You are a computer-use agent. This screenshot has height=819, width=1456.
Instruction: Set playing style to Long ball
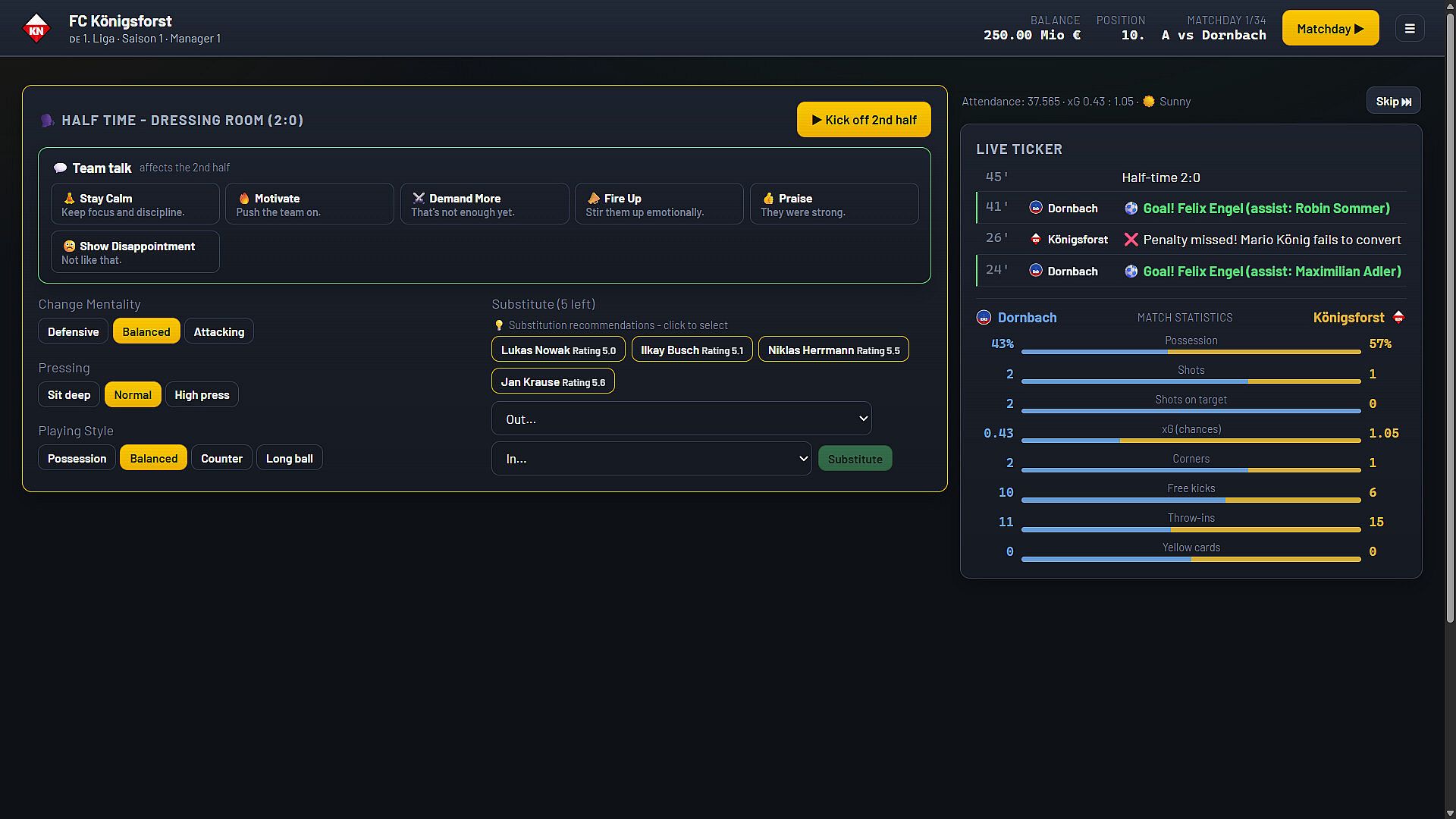pos(289,458)
